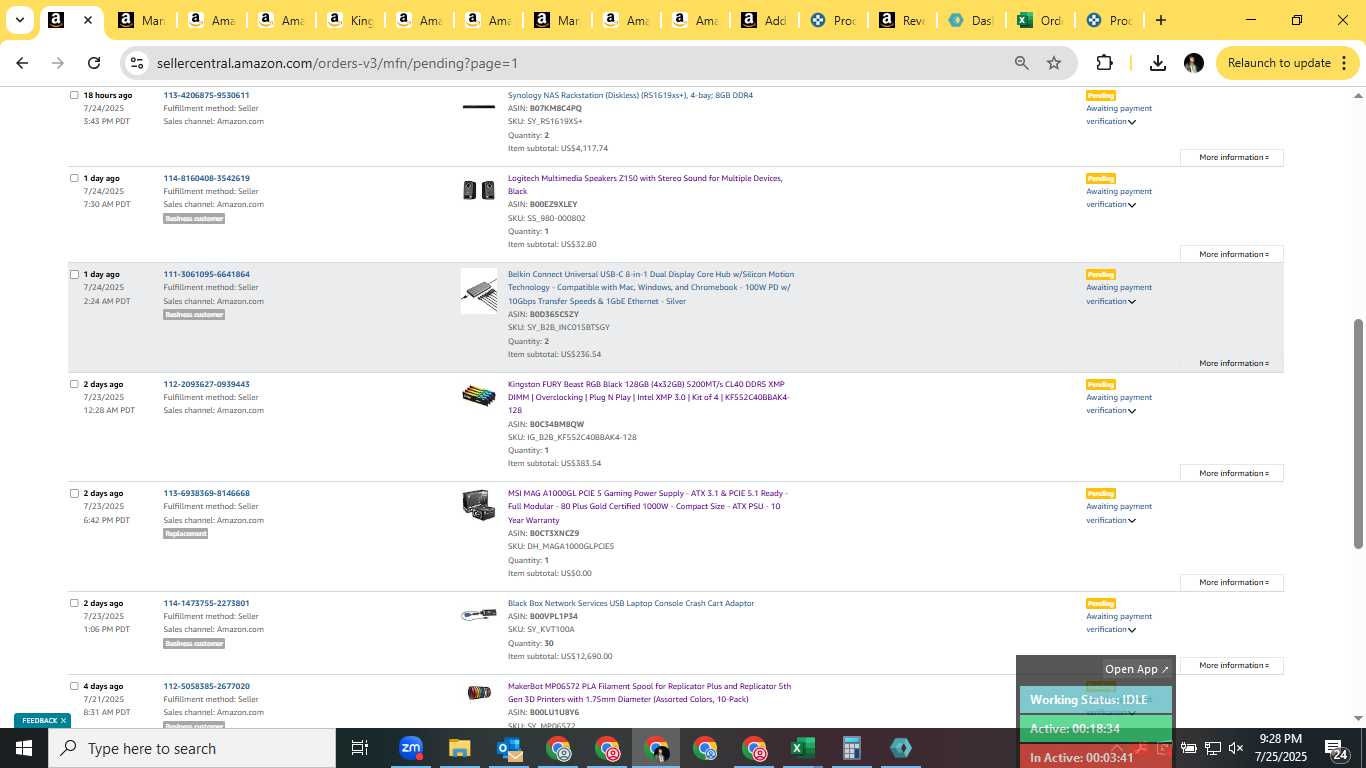This screenshot has width=1366, height=768.
Task: Close the active Amazon tab
Action: tap(88, 20)
